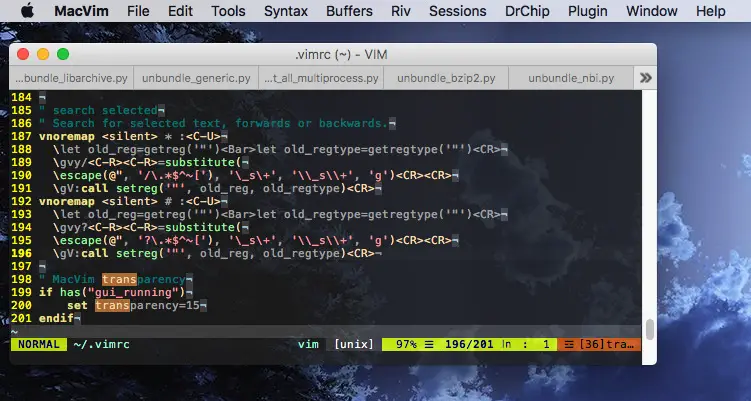The image size is (751, 401).
Task: Click 'call setreg' on line 196
Action: coord(119,253)
